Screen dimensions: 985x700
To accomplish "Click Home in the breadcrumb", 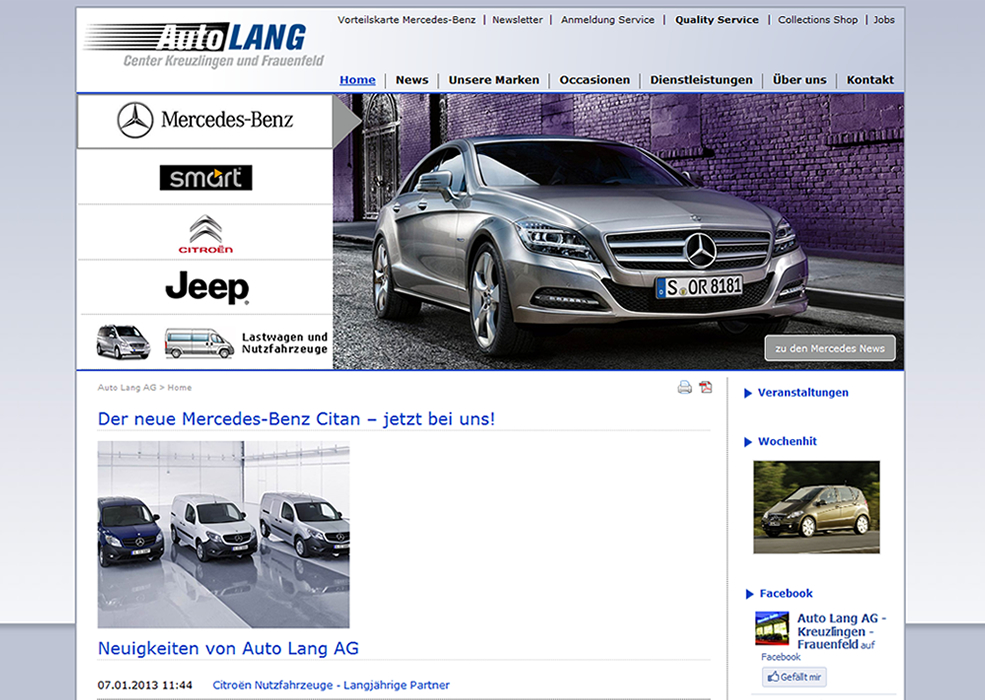I will click(x=180, y=388).
